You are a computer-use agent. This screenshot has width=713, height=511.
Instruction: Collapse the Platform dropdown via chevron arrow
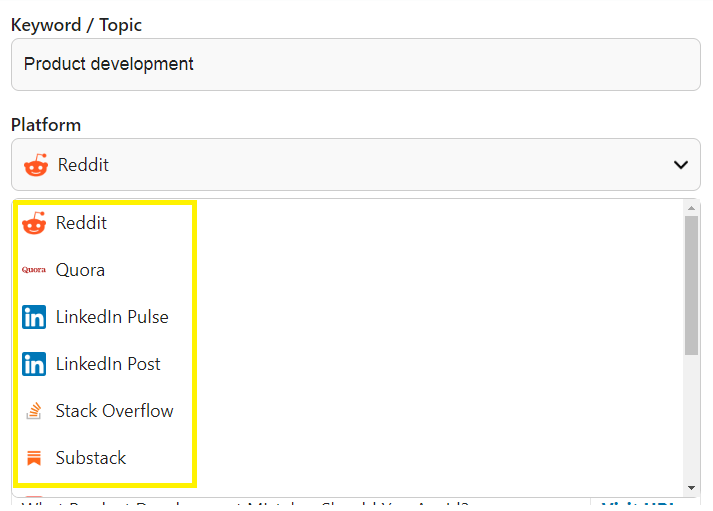click(681, 165)
